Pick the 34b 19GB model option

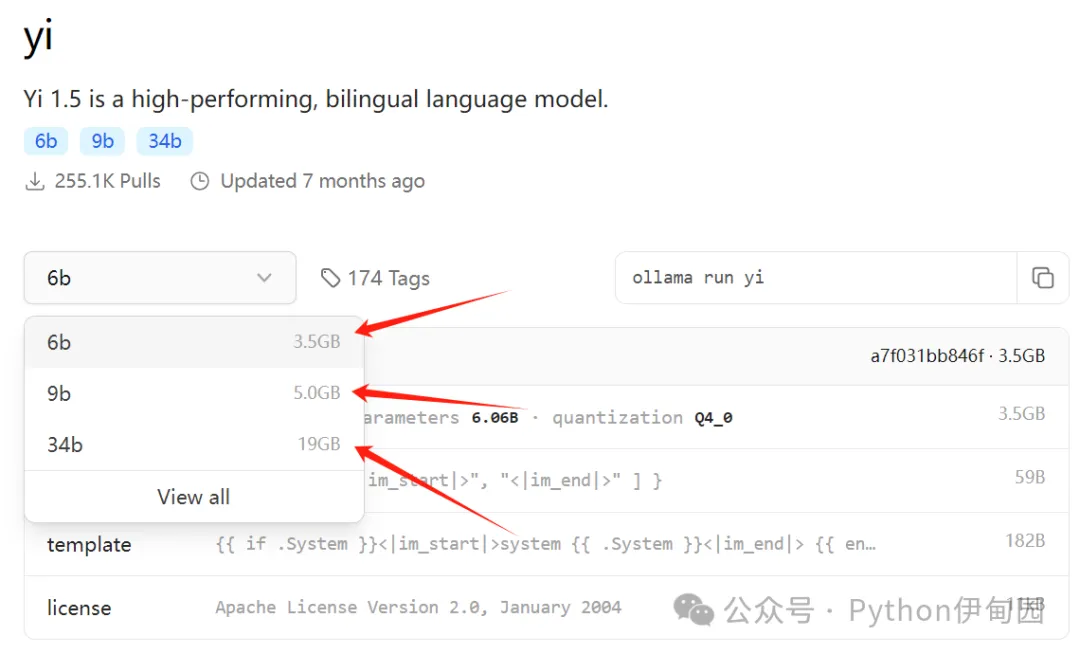(x=194, y=444)
